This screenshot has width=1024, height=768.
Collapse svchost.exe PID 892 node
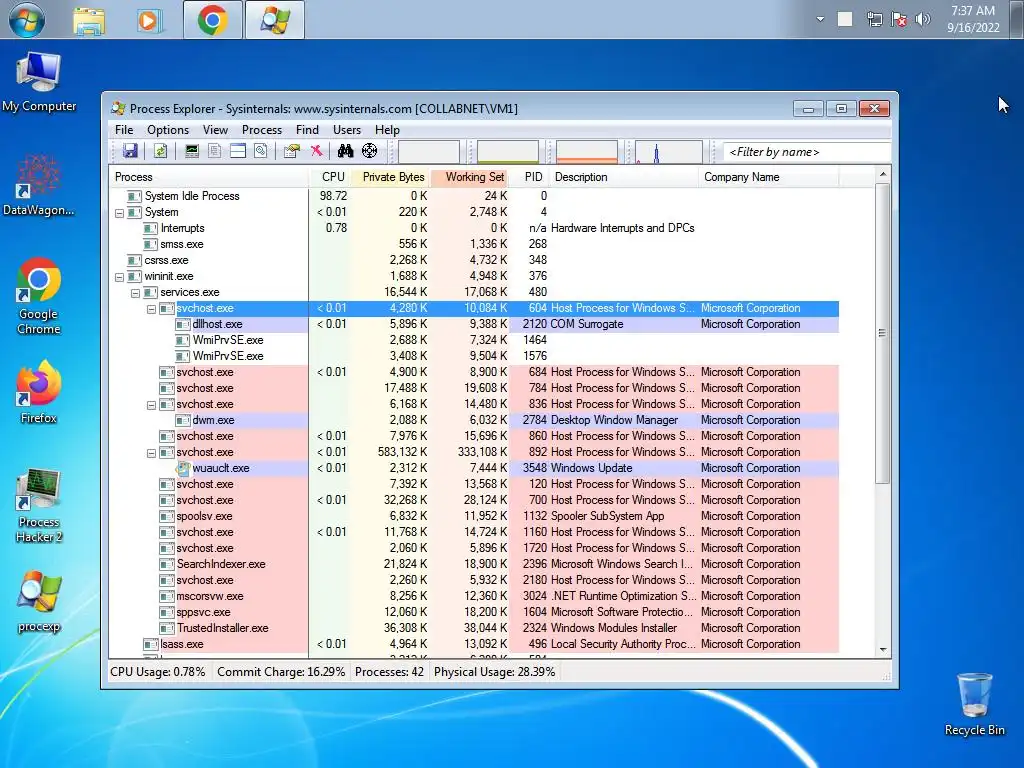[x=152, y=453]
